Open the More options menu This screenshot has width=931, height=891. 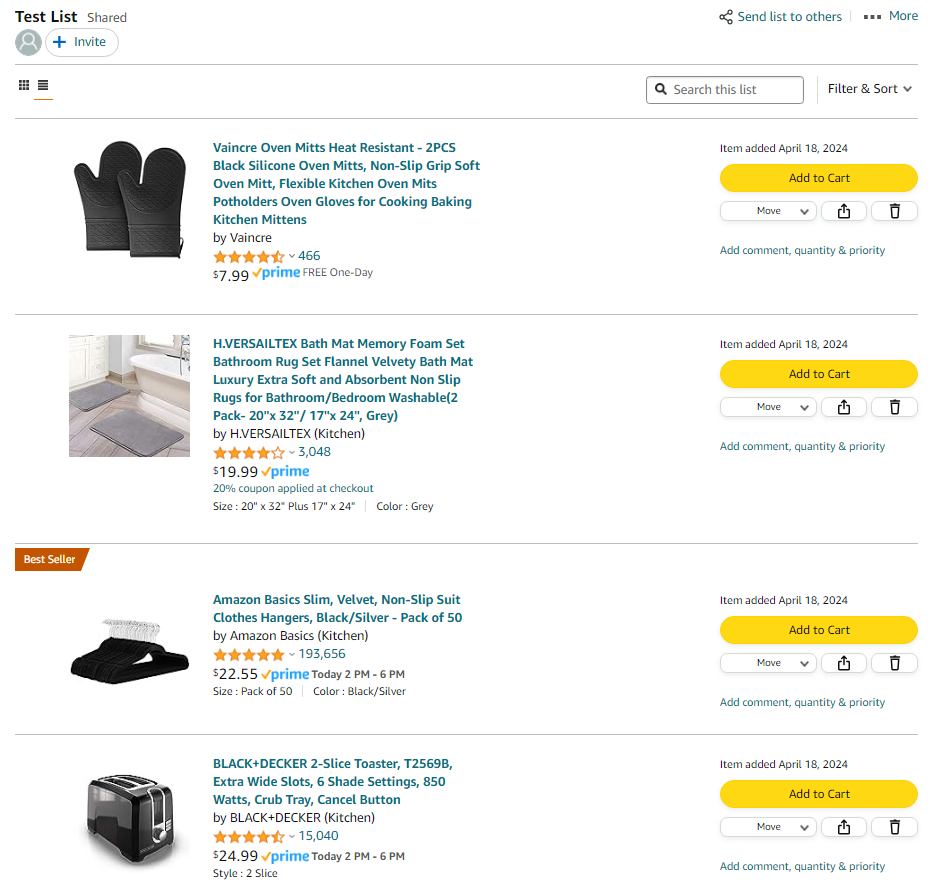pos(890,16)
